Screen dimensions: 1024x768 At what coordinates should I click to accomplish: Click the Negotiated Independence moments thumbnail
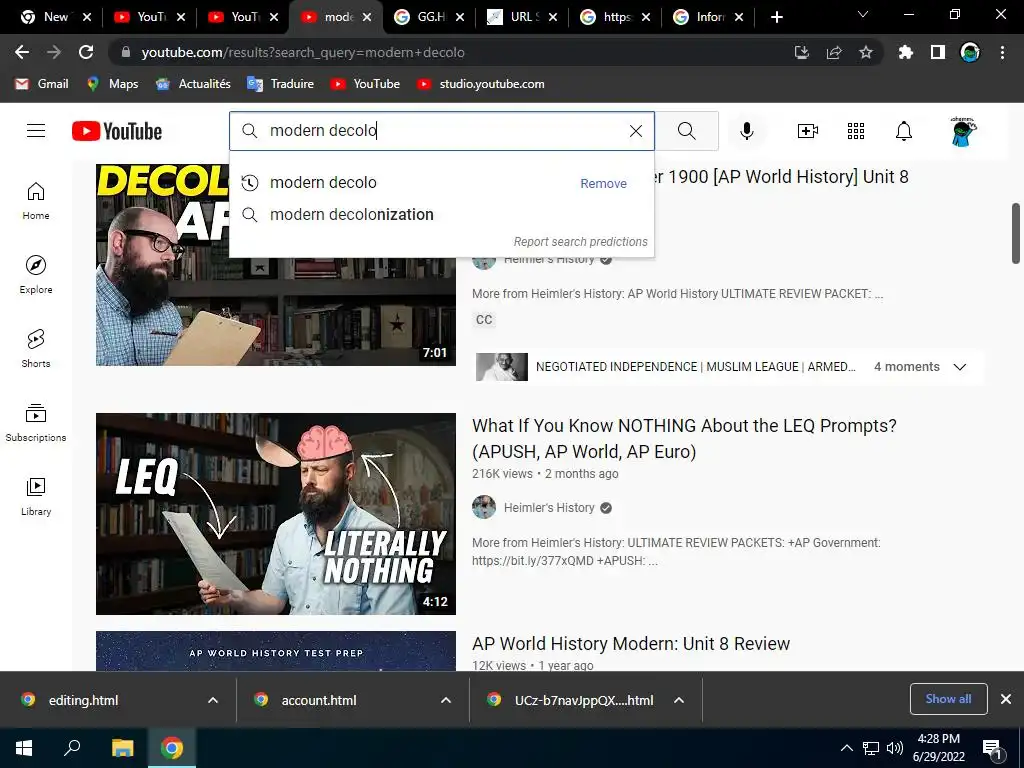click(x=502, y=367)
